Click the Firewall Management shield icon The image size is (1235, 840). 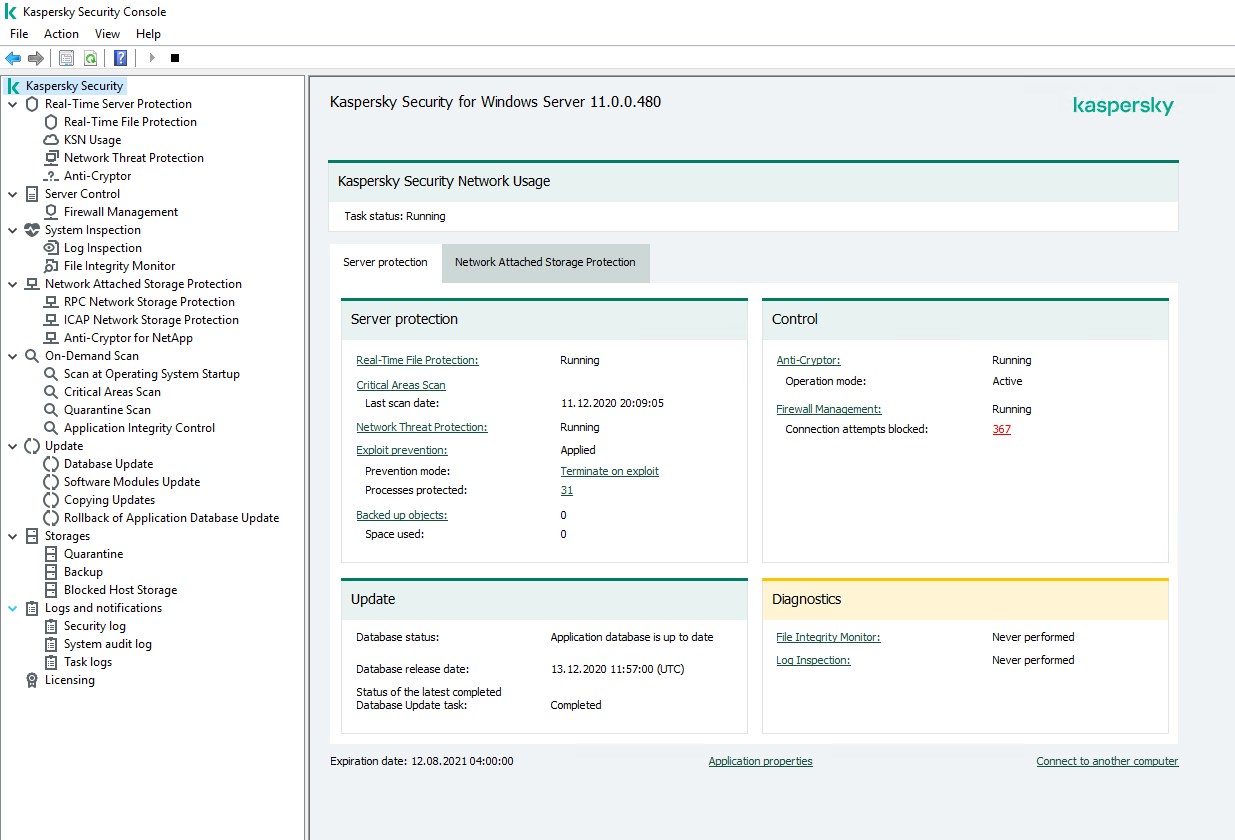51,212
